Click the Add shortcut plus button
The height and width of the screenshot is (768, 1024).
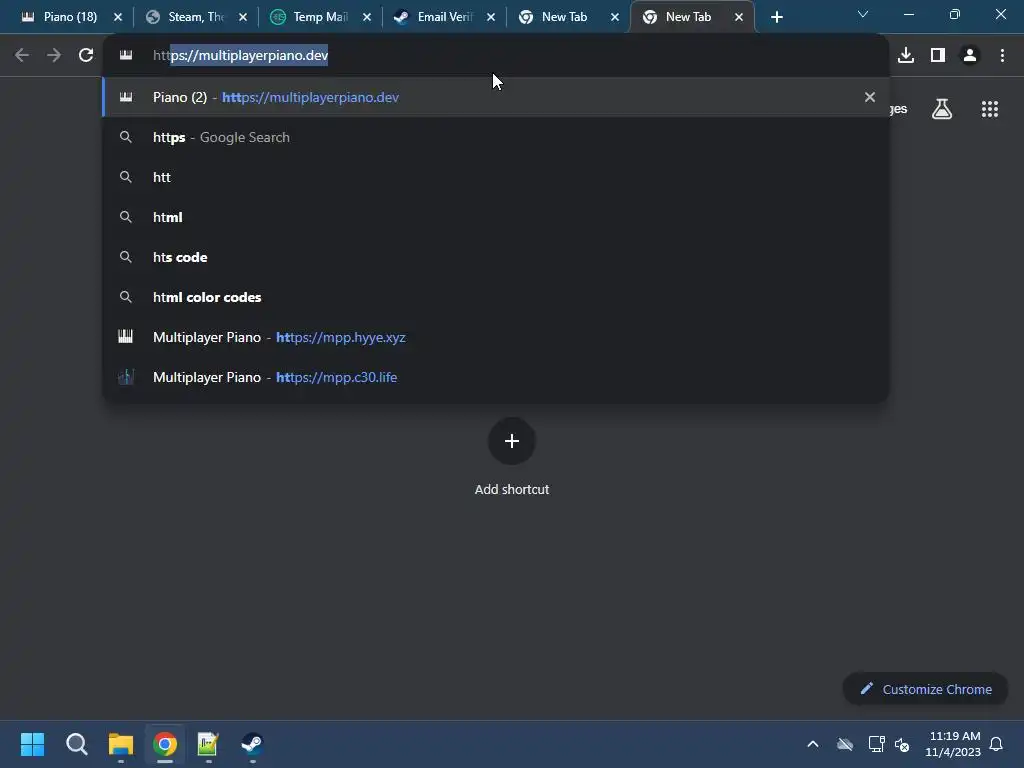click(x=512, y=441)
